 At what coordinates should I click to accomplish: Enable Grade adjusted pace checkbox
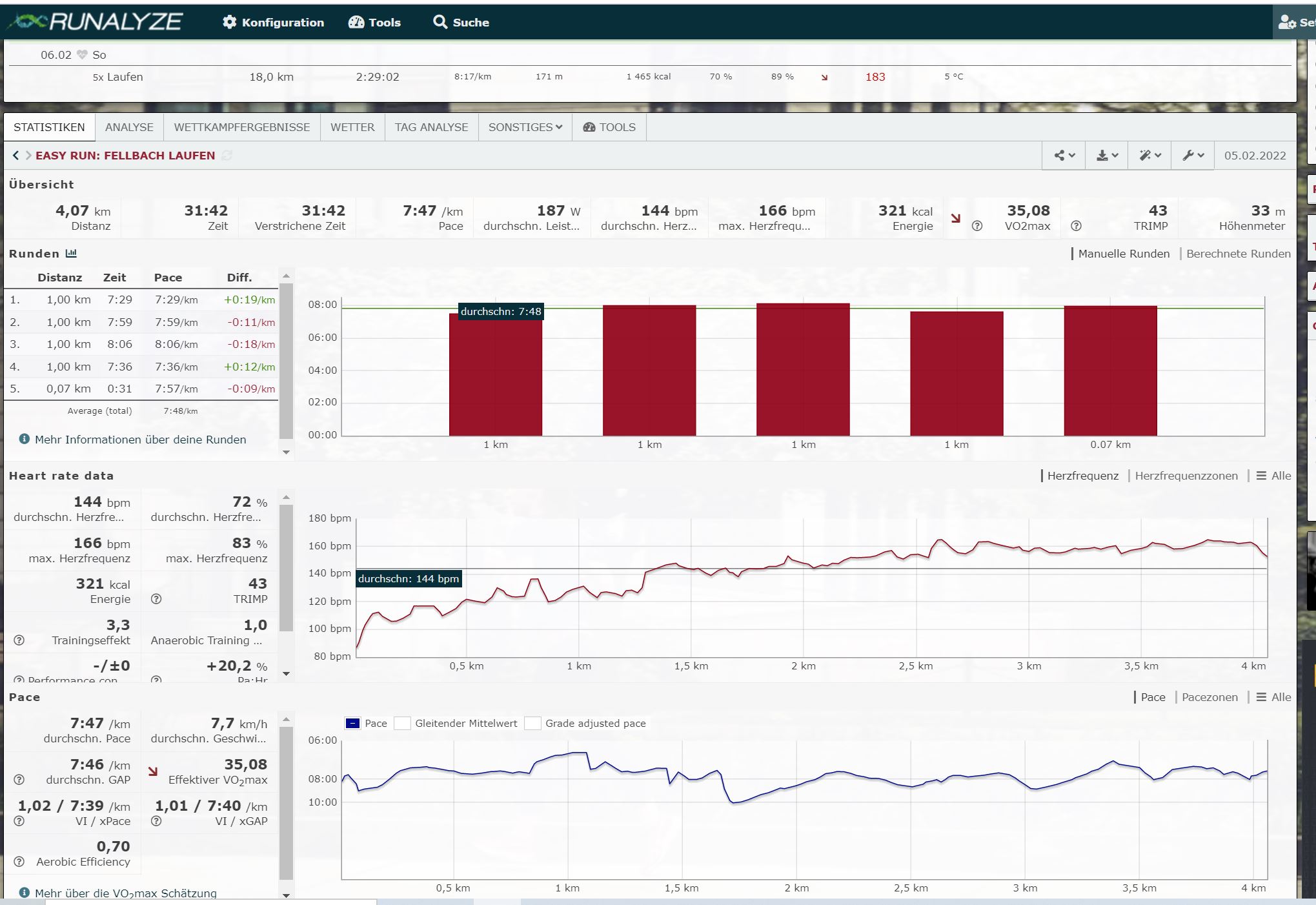(532, 724)
